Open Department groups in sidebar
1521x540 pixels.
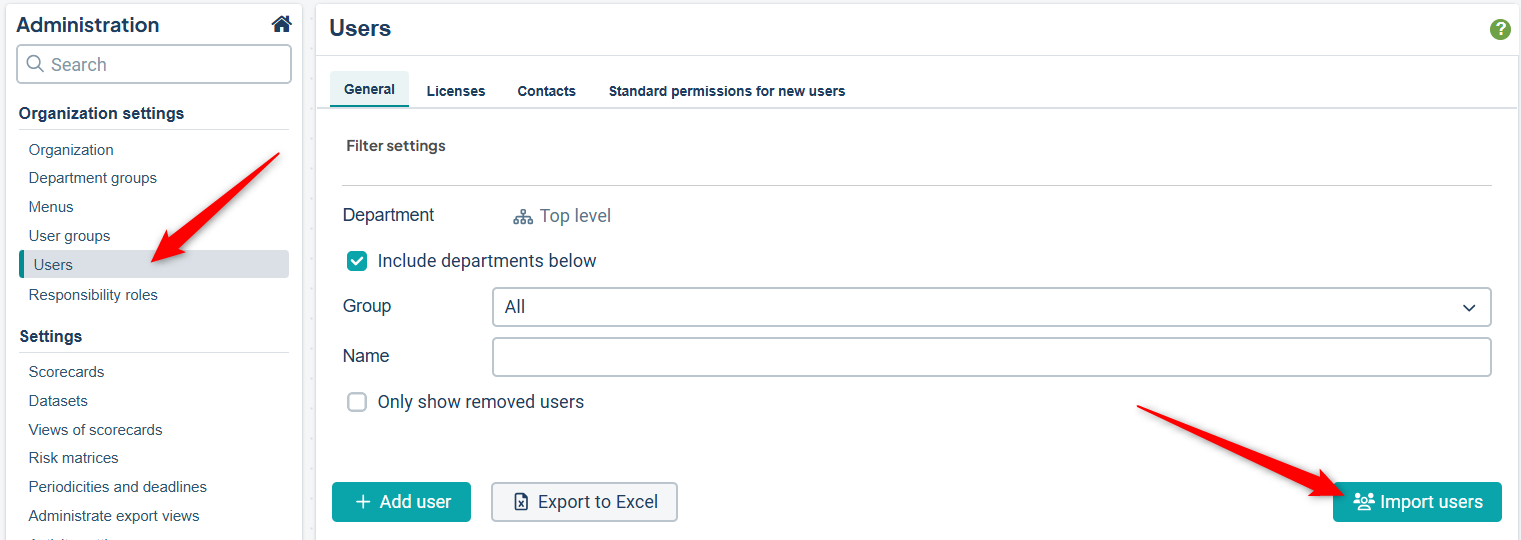click(93, 178)
